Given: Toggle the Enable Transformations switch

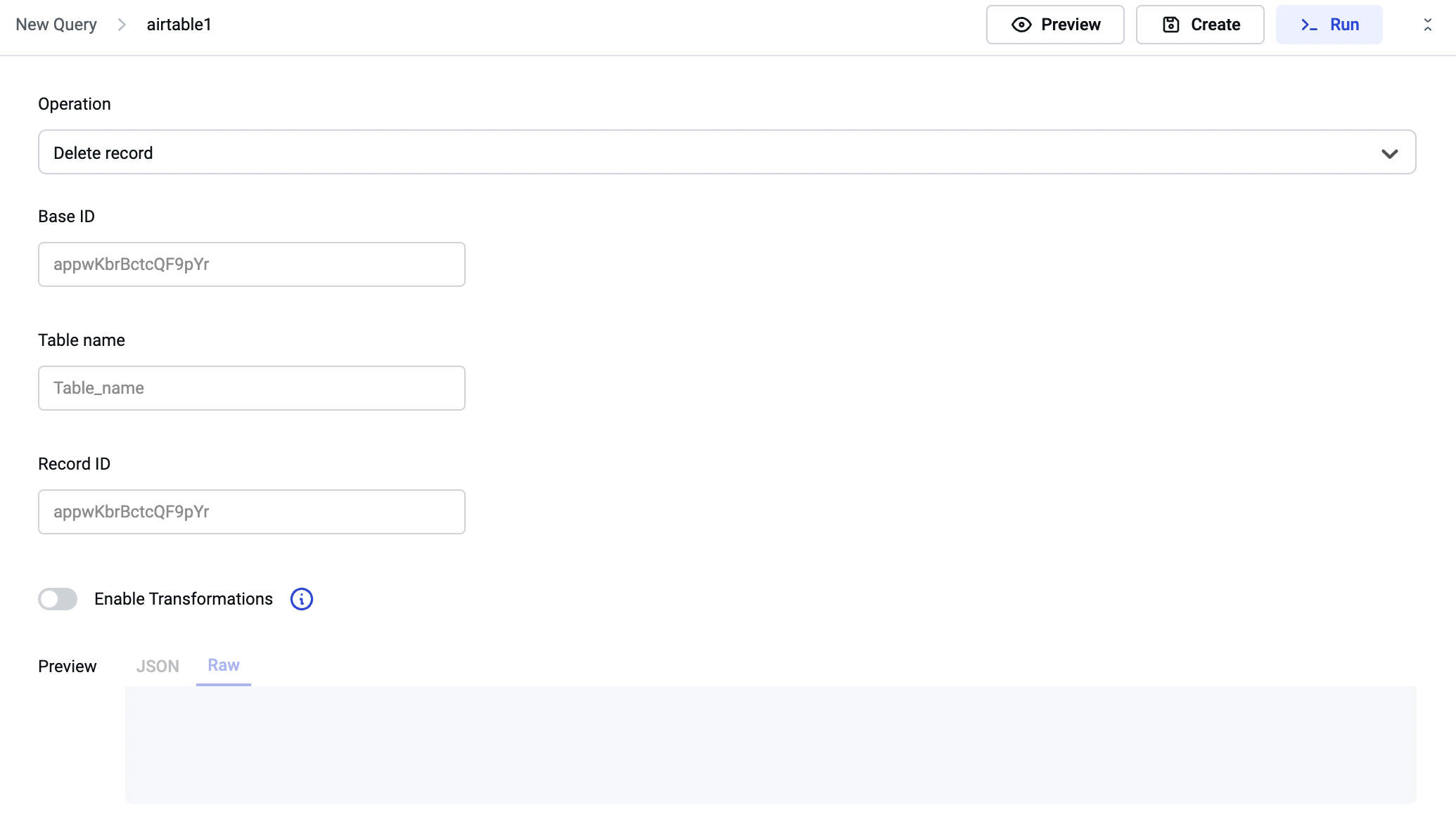Looking at the screenshot, I should [x=58, y=599].
